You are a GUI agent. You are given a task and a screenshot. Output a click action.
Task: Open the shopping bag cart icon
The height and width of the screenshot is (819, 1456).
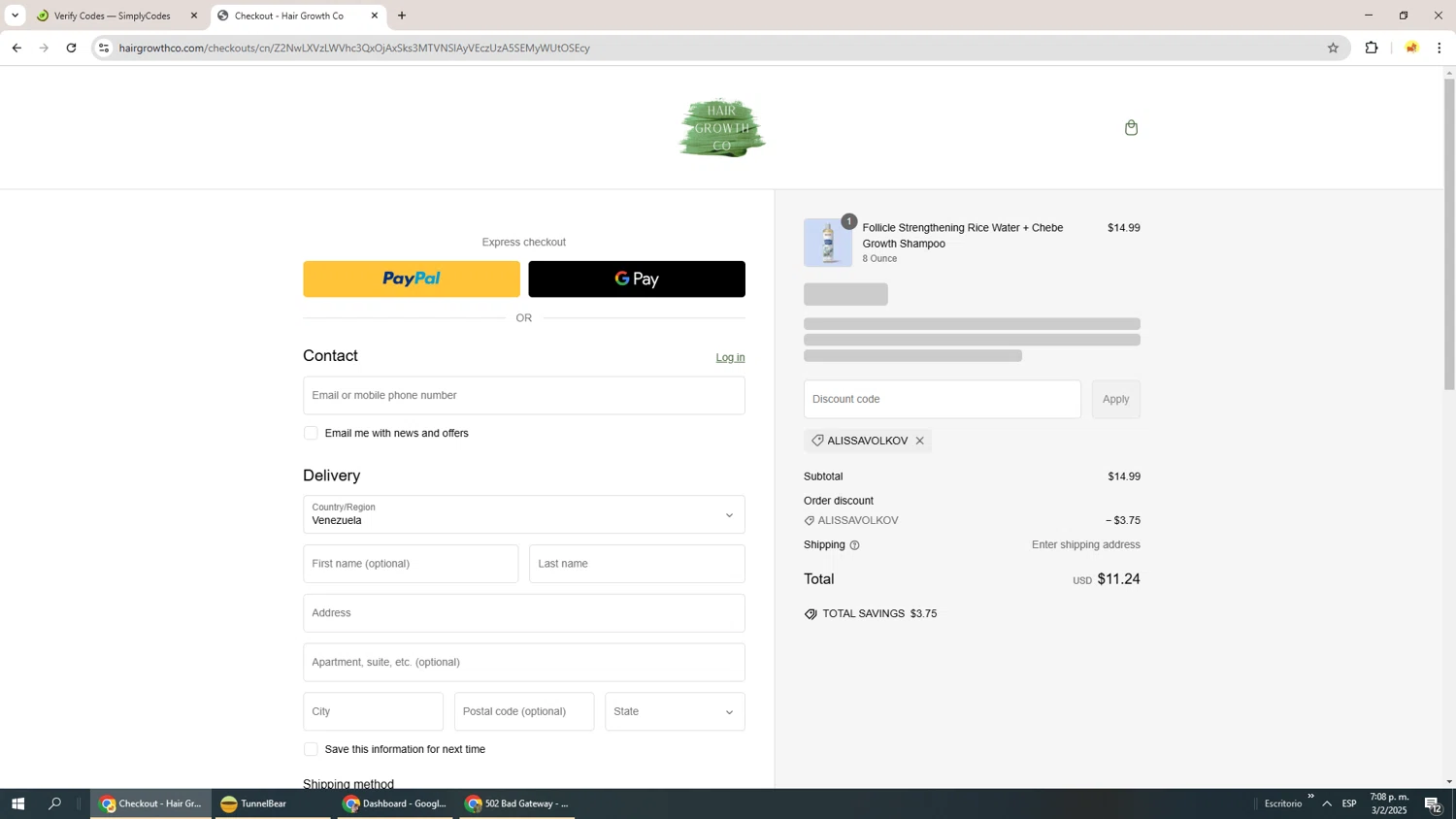coord(1131,128)
